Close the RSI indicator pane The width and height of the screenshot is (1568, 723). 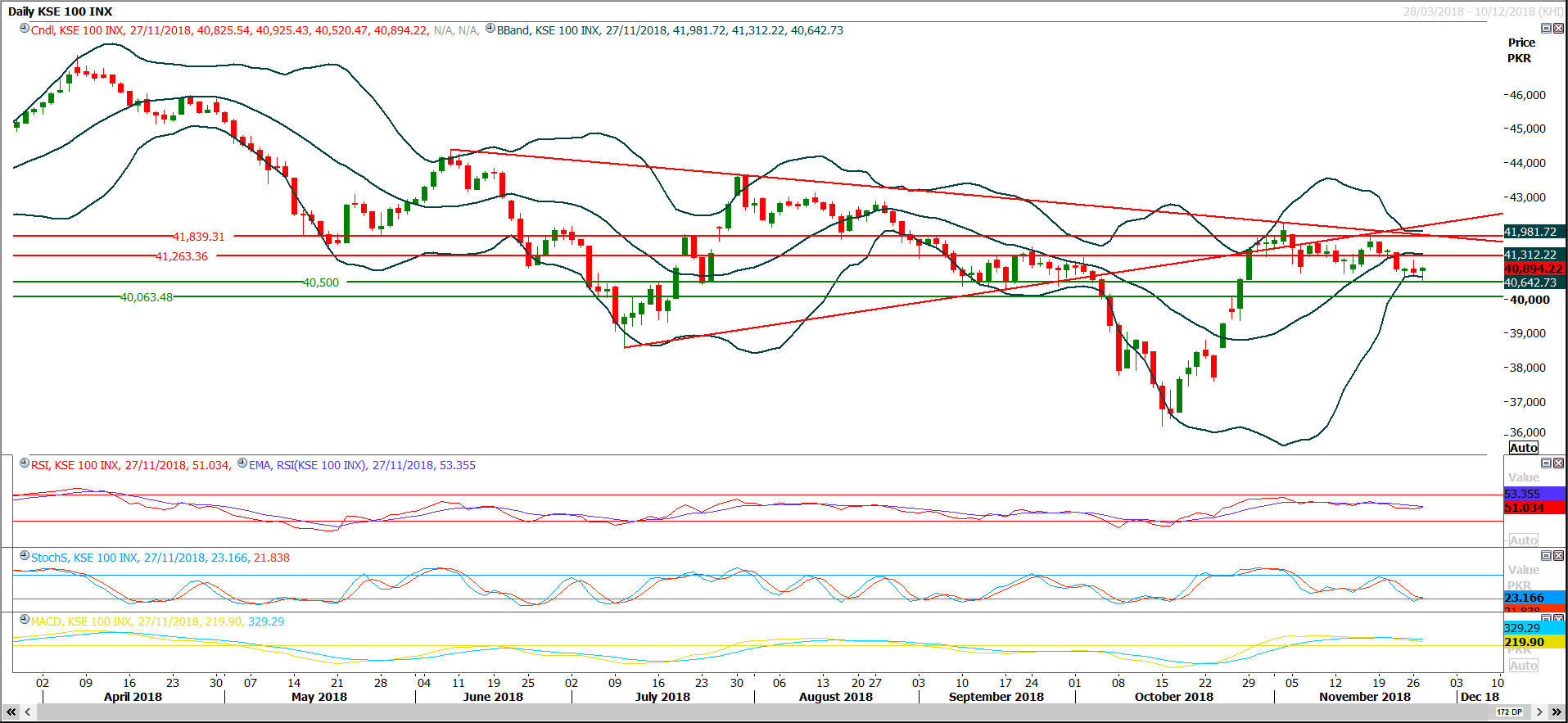(1558, 463)
